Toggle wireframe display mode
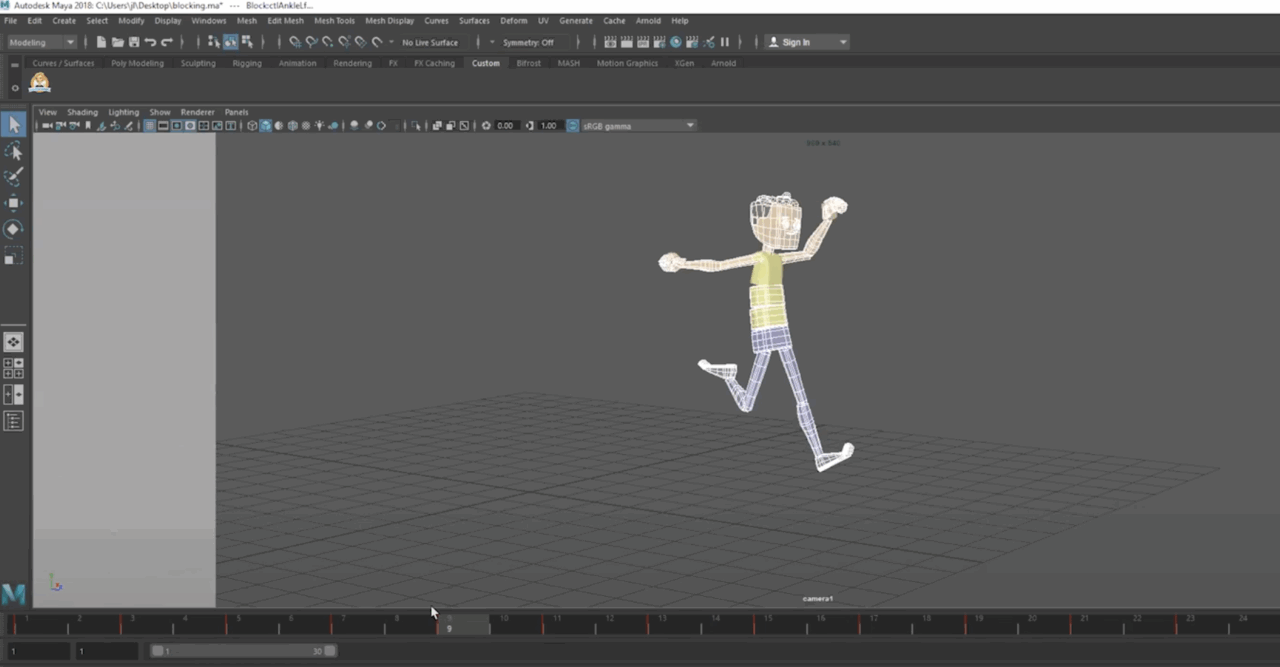1280x667 pixels. [253, 125]
